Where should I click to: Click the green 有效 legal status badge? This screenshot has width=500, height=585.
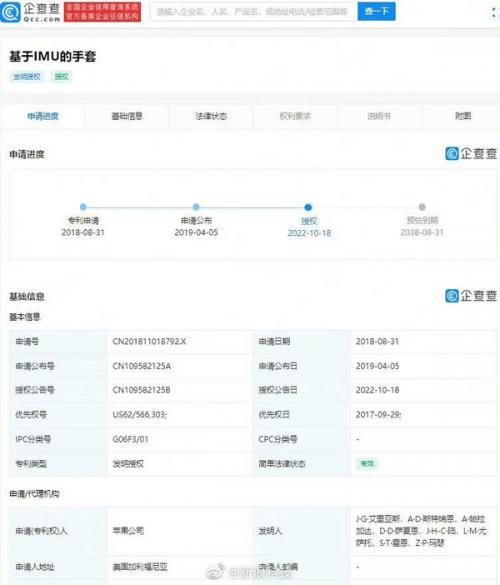point(367,464)
